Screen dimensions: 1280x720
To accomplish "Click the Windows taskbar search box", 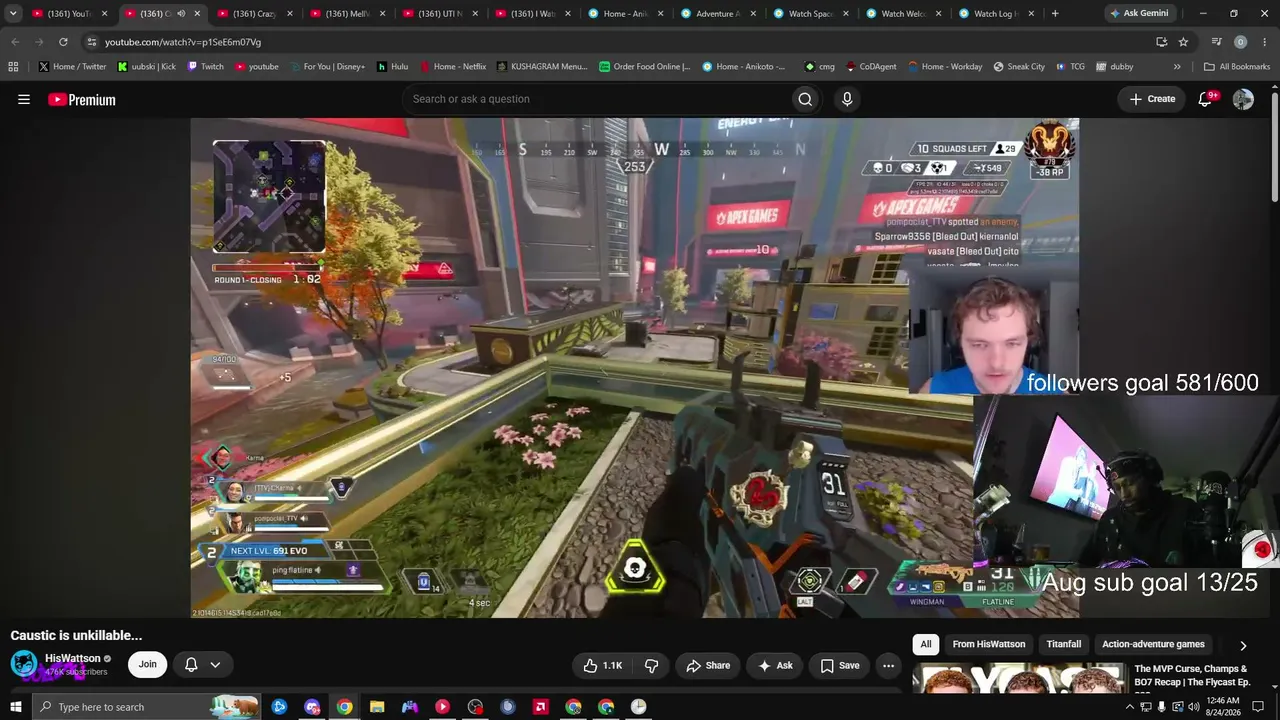I will tap(146, 707).
